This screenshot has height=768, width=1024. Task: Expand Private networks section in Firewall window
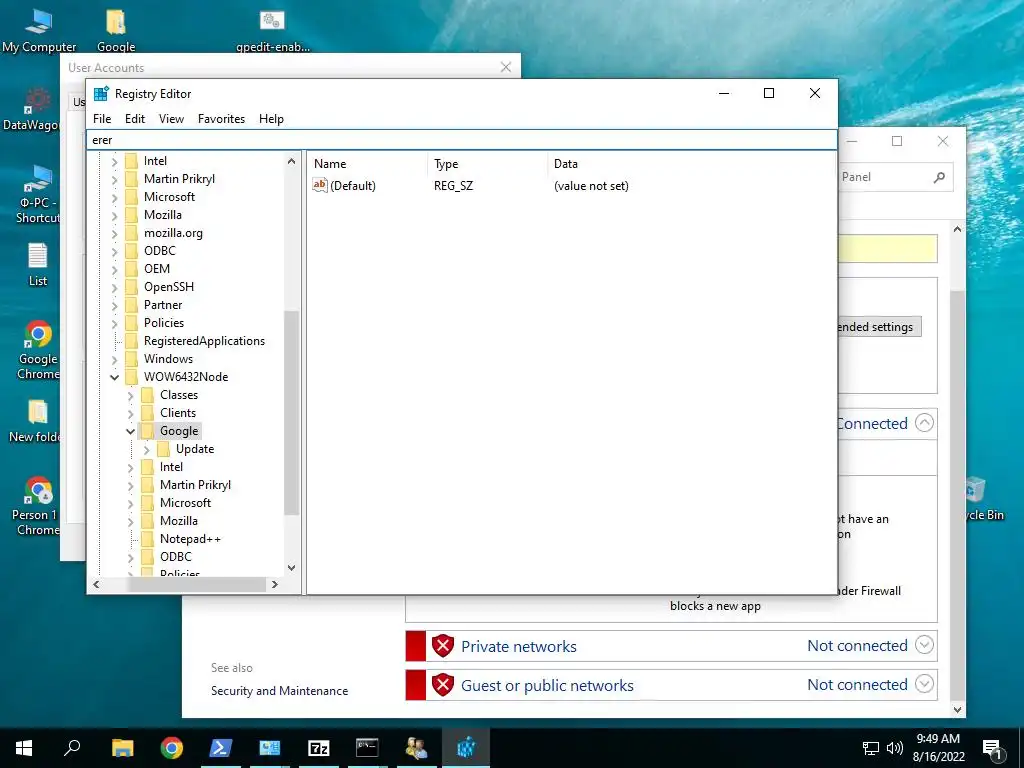924,645
